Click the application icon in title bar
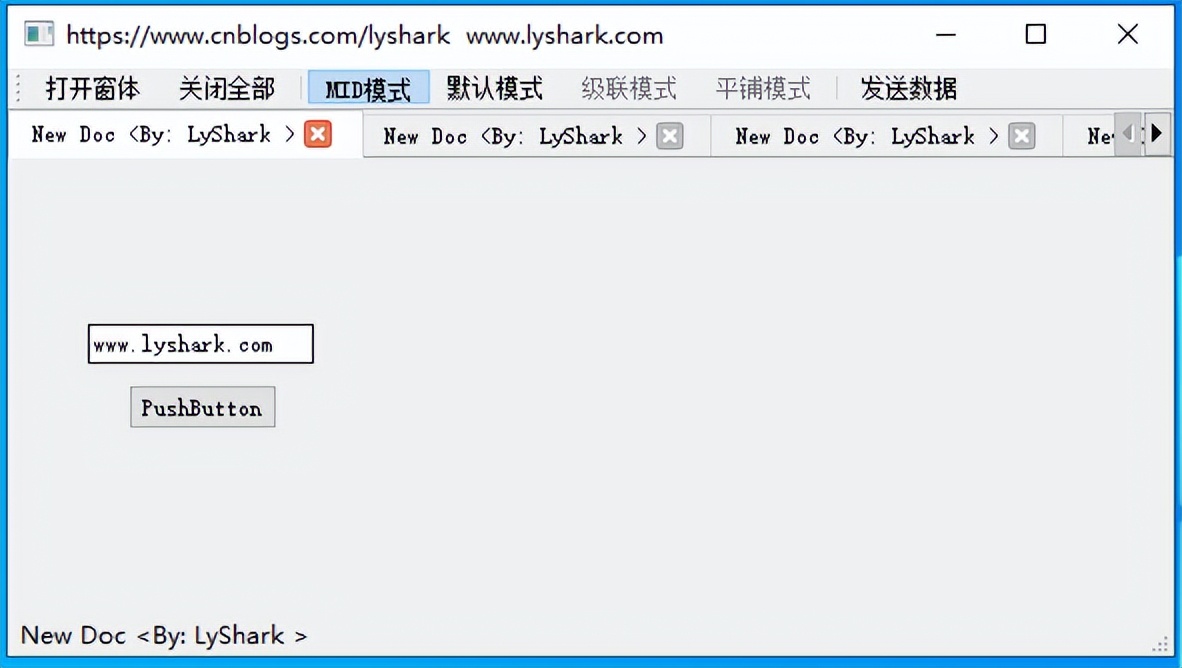1182x668 pixels. point(38,34)
